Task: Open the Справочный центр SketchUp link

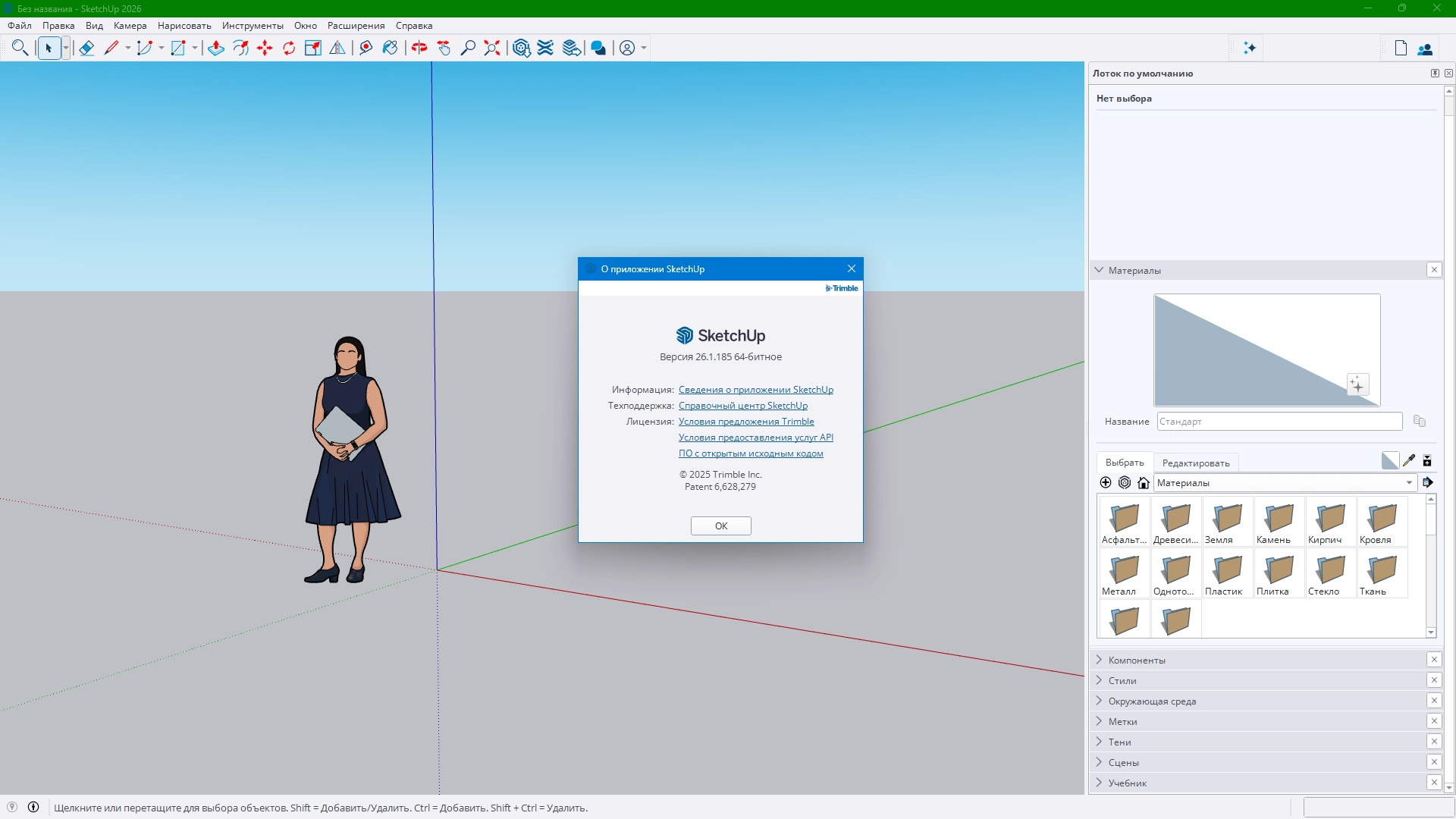Action: coord(742,406)
